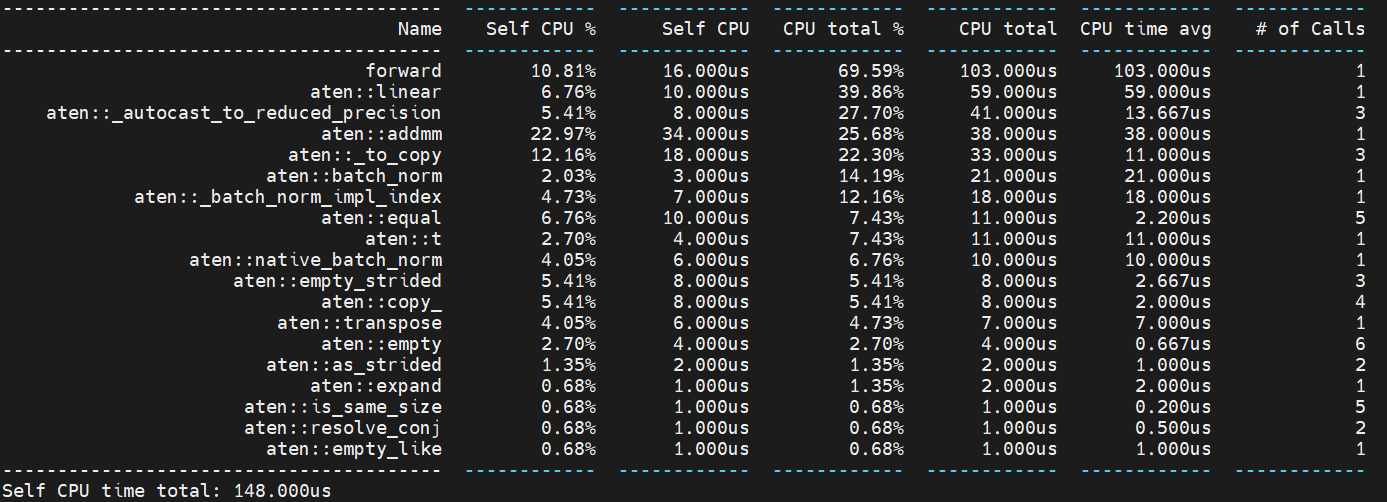The width and height of the screenshot is (1387, 502).
Task: Select the "aten::batch_norm" row name
Action: [x=354, y=176]
